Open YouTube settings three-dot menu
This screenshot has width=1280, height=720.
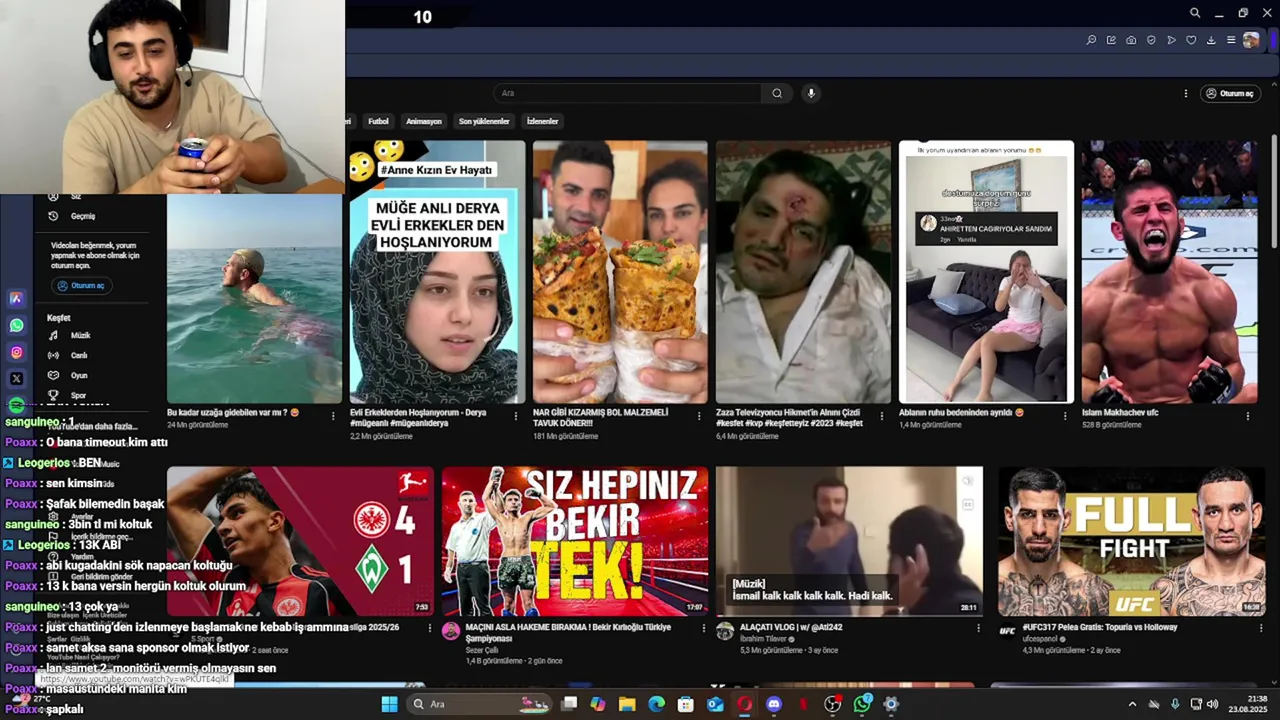point(1186,93)
